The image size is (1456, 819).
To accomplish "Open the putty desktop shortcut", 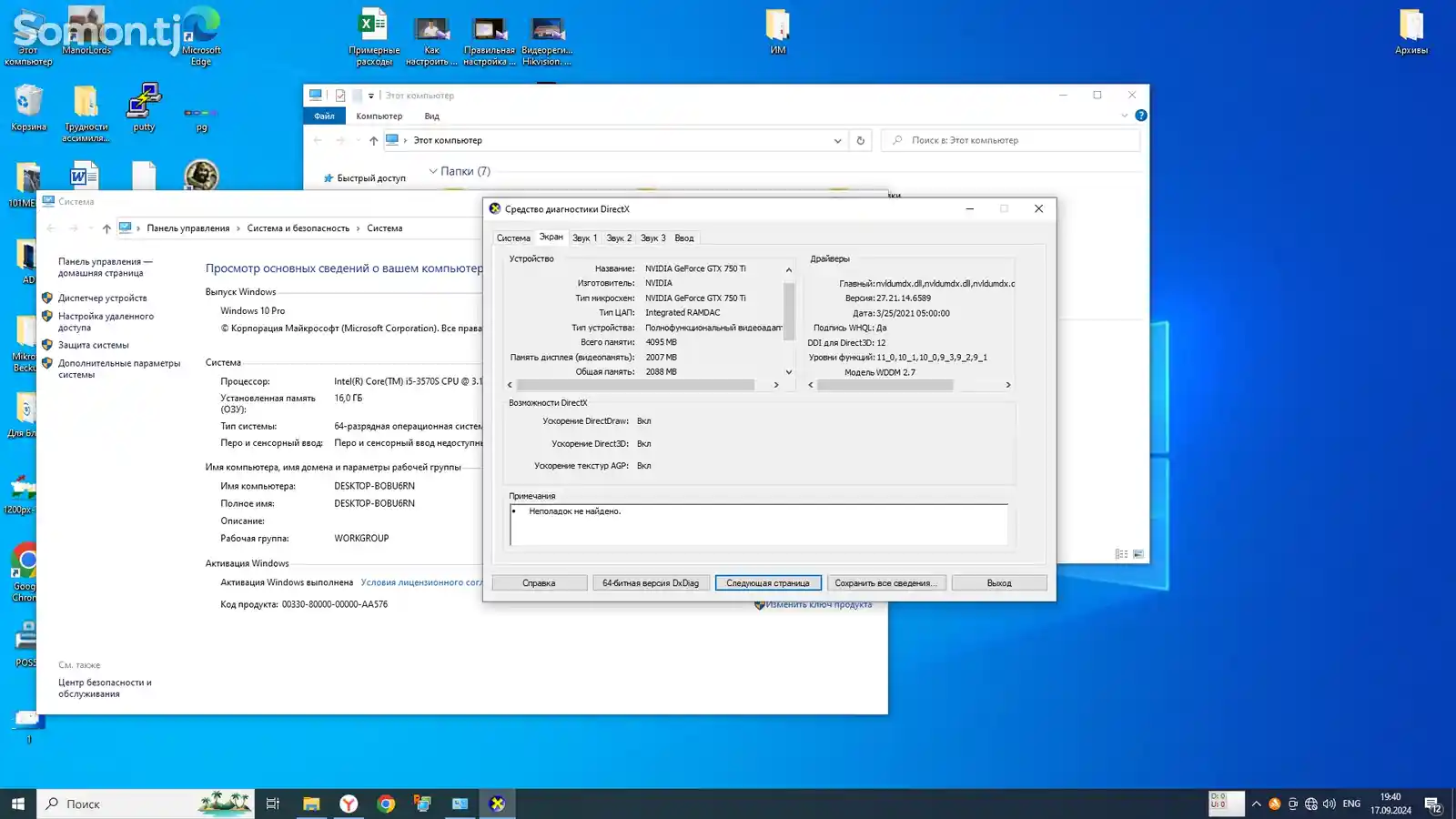I will coord(144,107).
